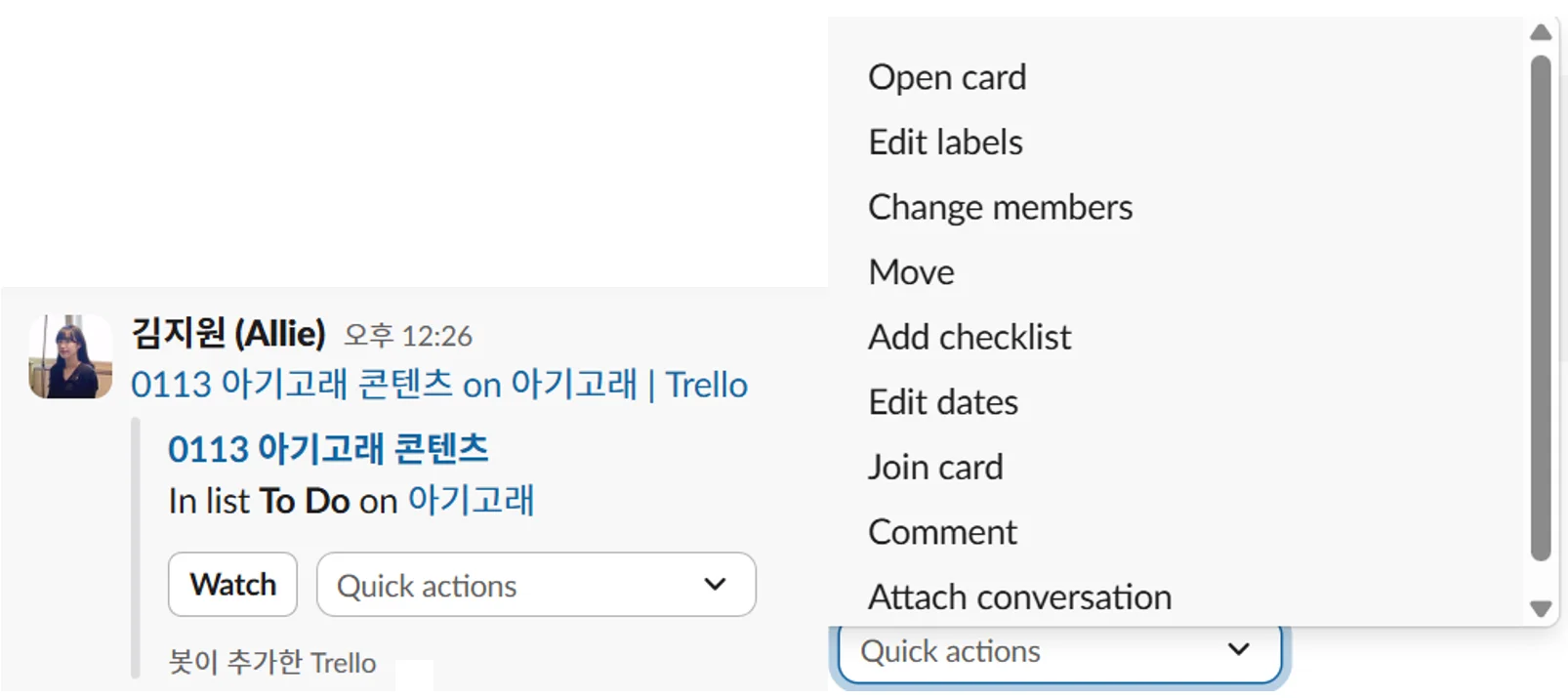Choose Attach conversation menu item

[1019, 597]
